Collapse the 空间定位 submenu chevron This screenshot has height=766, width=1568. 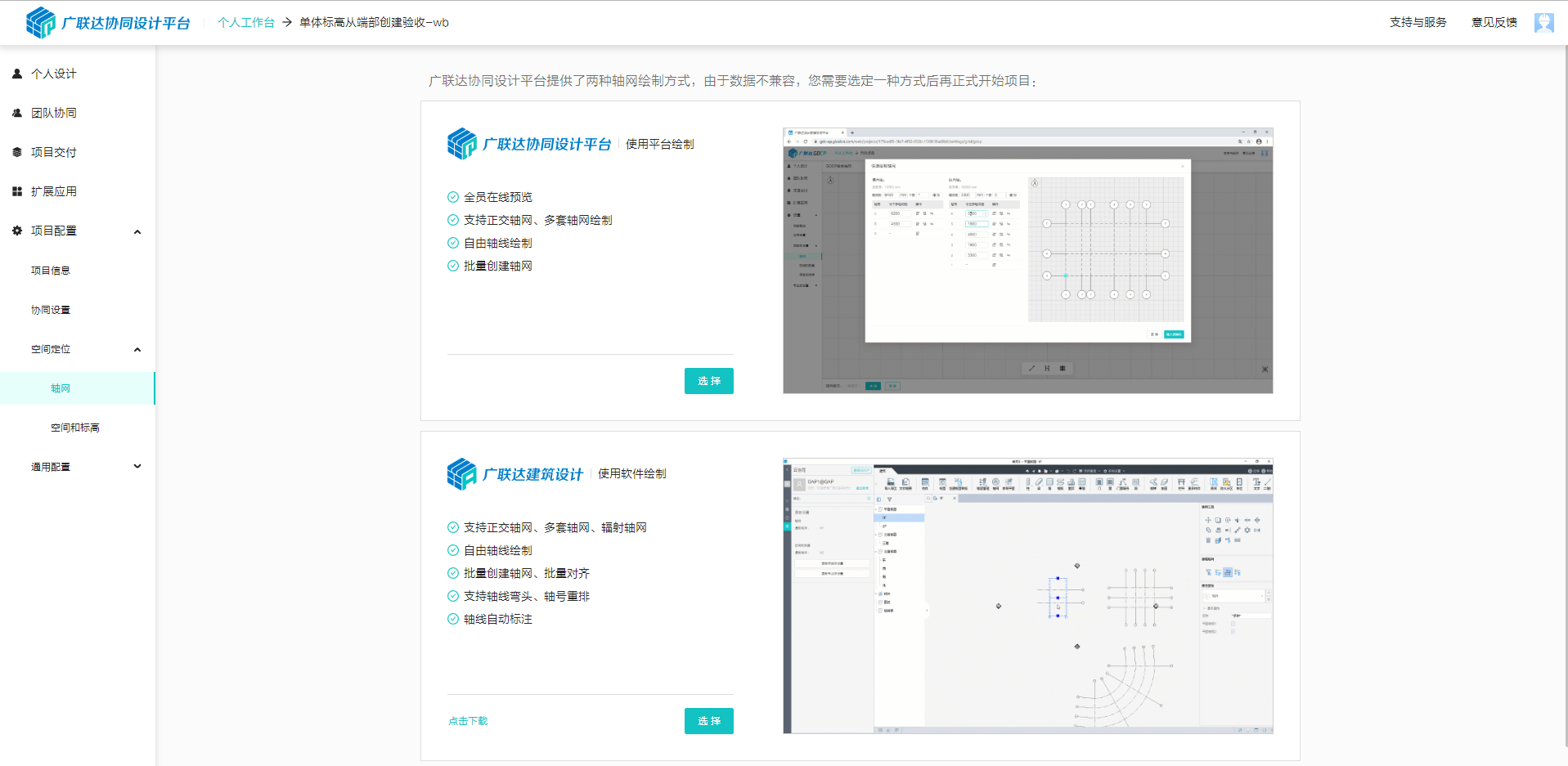pos(137,350)
